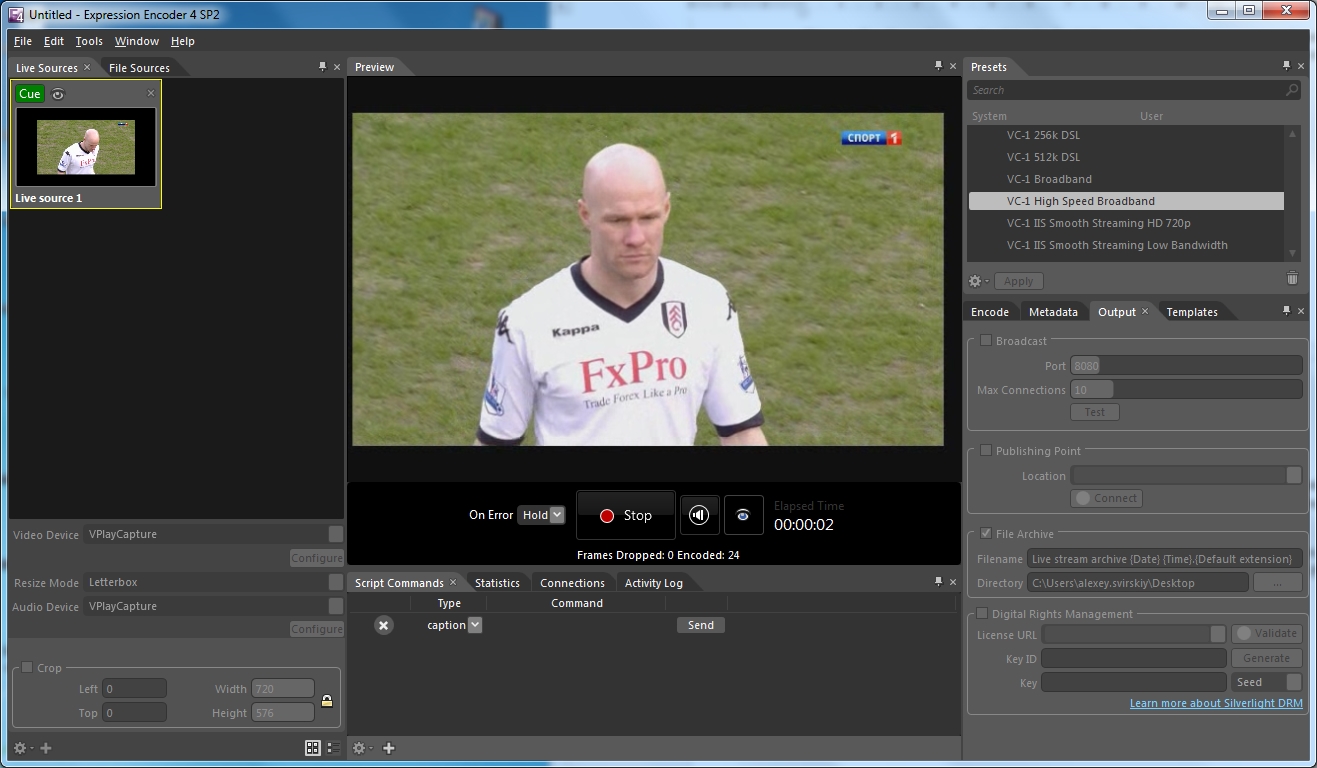Stop the live encoding

626,515
